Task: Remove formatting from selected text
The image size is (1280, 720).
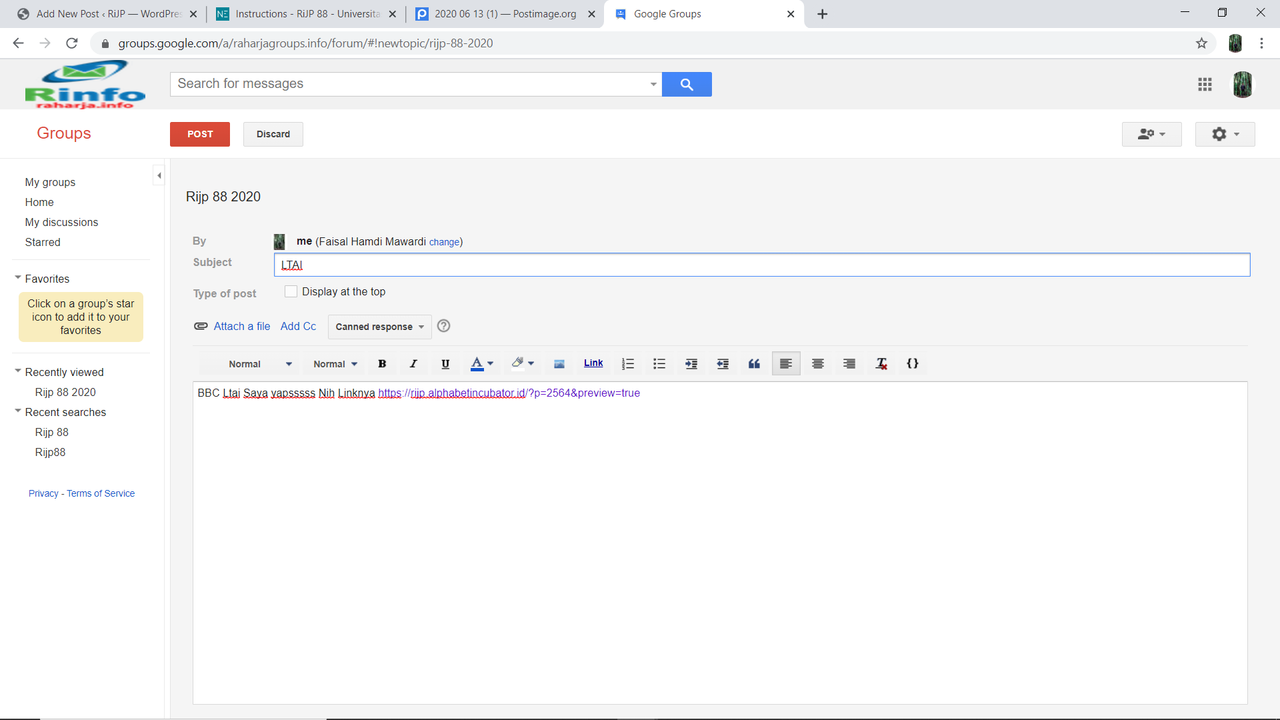Action: pos(881,364)
